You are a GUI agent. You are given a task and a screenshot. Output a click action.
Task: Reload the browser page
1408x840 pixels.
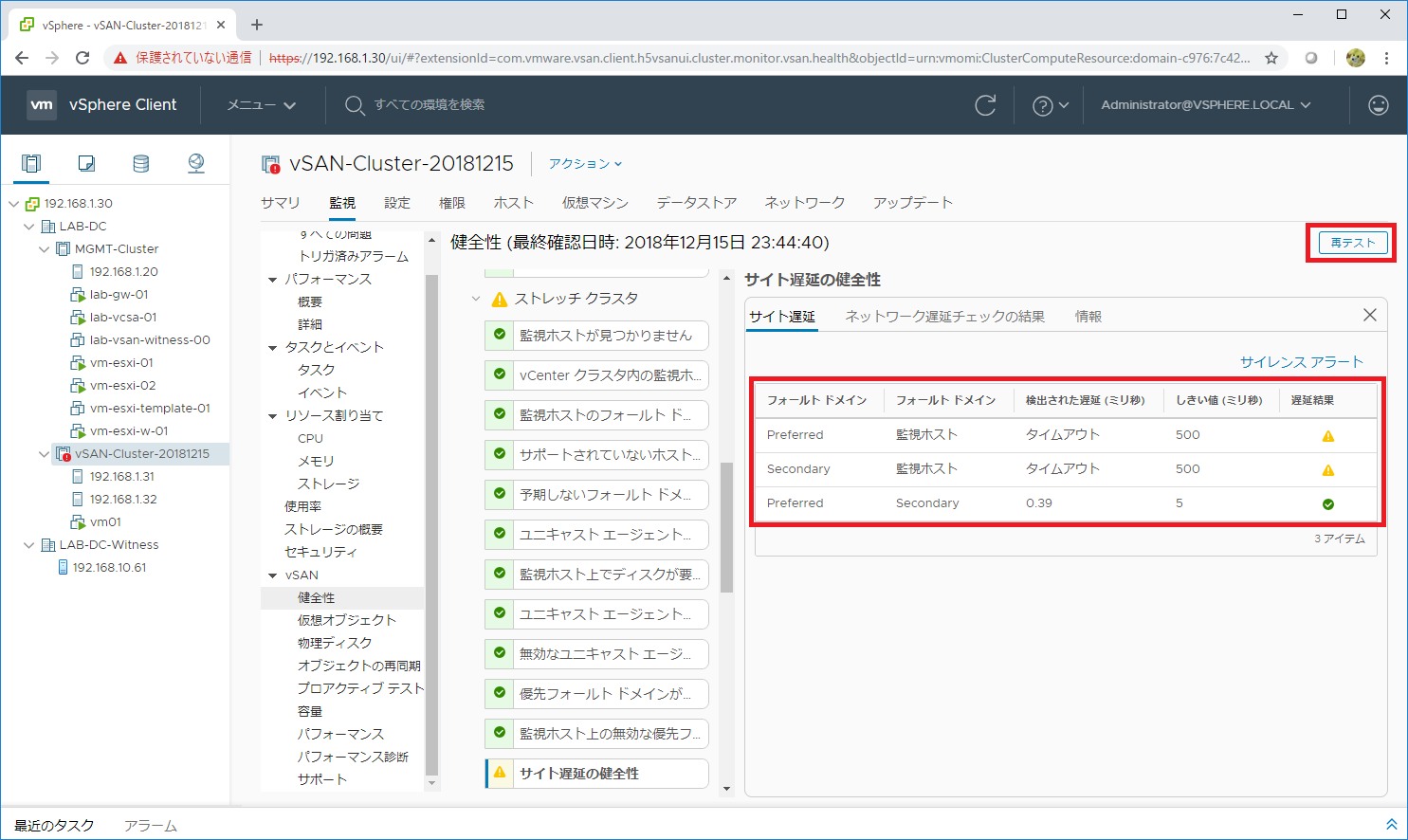click(82, 58)
